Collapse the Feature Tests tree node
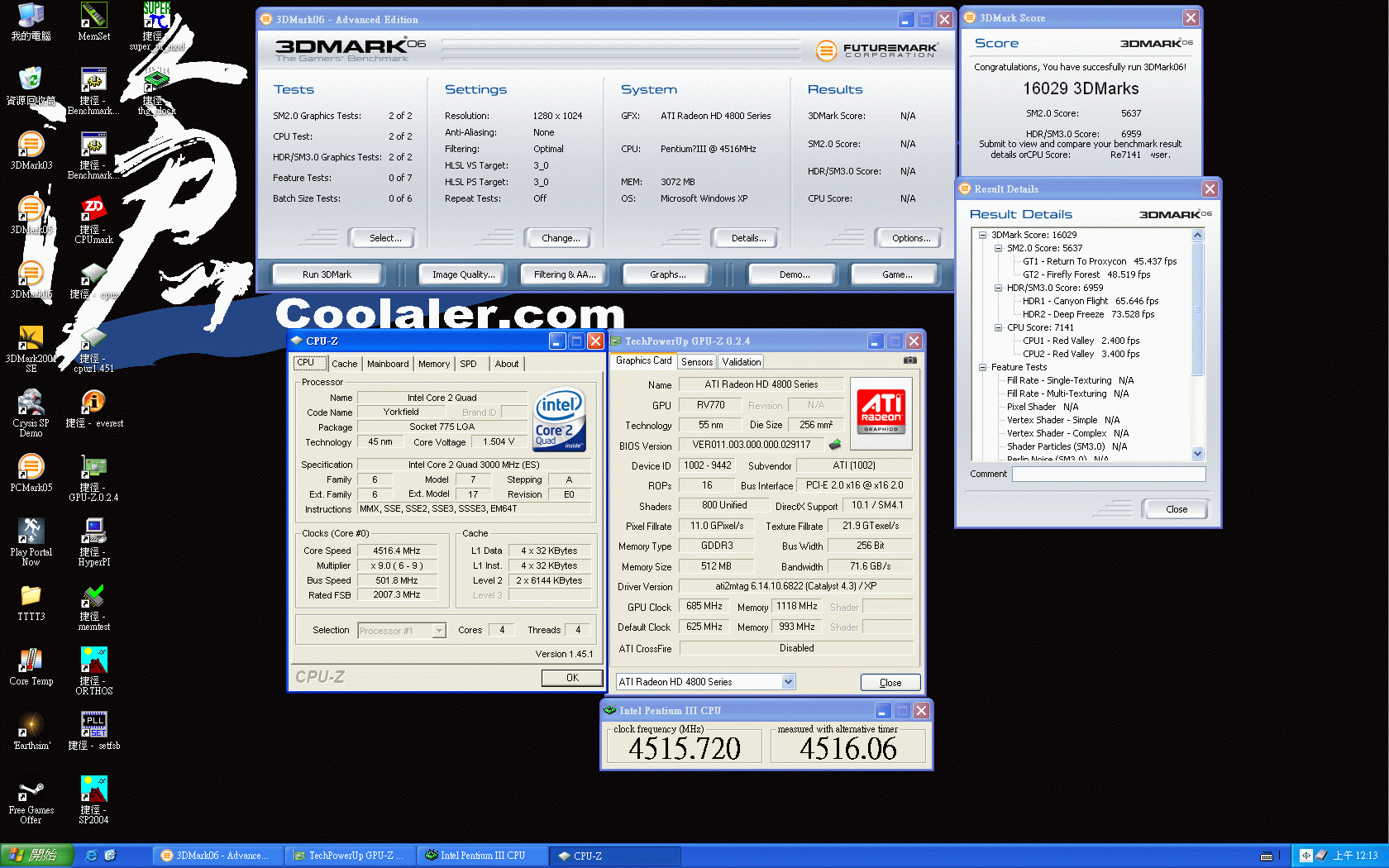This screenshot has height=868, width=1389. (x=982, y=367)
